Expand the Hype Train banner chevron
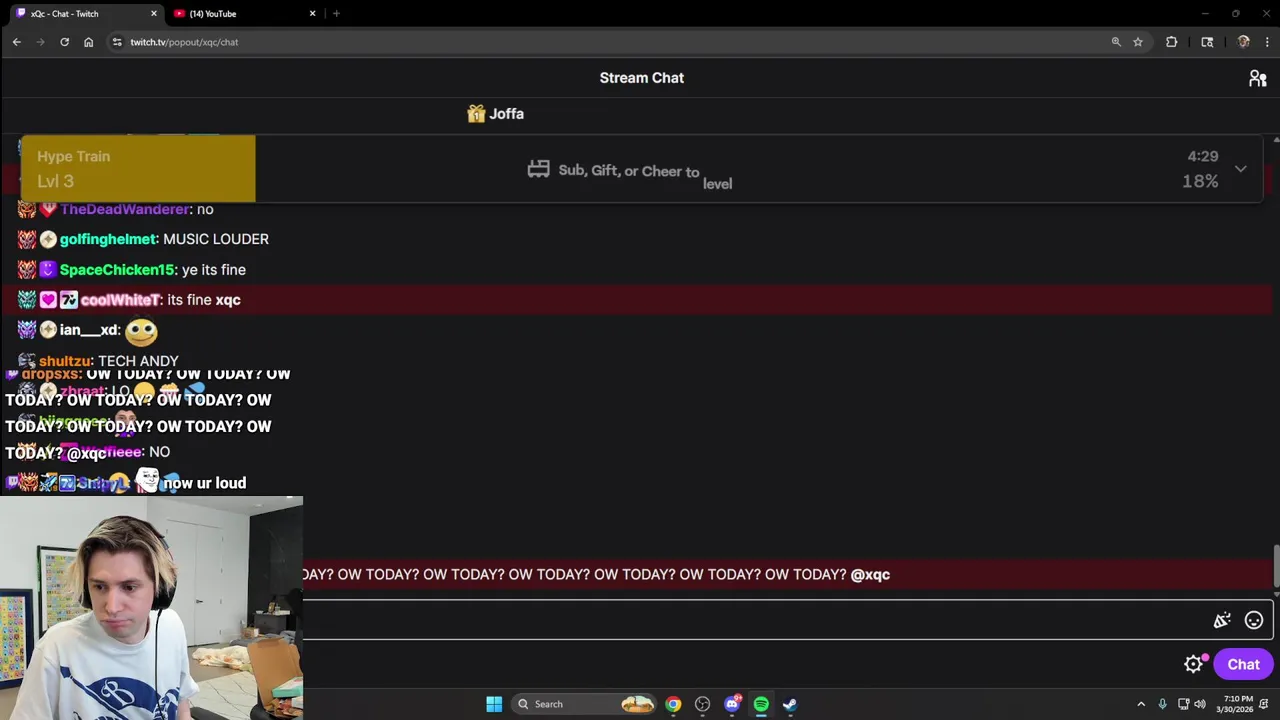The width and height of the screenshot is (1280, 720). click(1240, 169)
